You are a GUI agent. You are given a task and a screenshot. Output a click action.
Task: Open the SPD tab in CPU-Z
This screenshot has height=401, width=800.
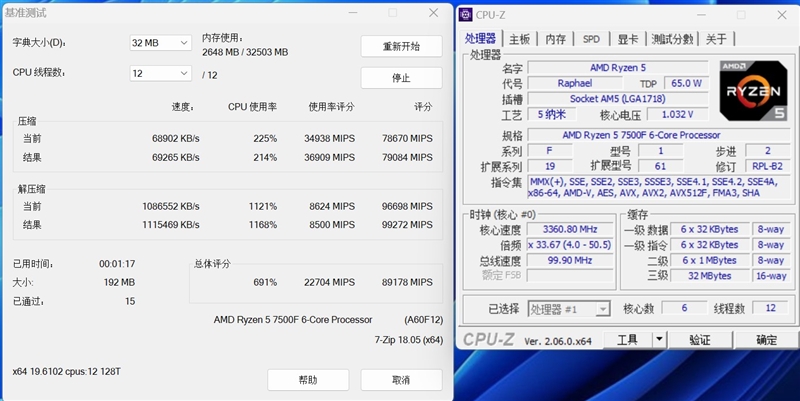tap(591, 39)
